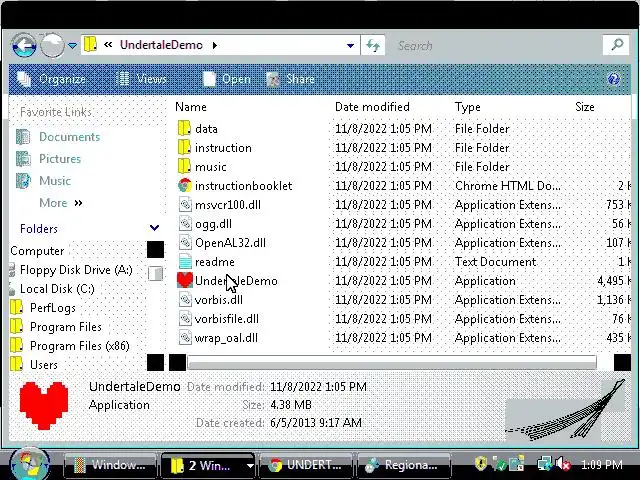The height and width of the screenshot is (480, 640).
Task: Click the large heart preview in details pane
Action: coord(44,406)
